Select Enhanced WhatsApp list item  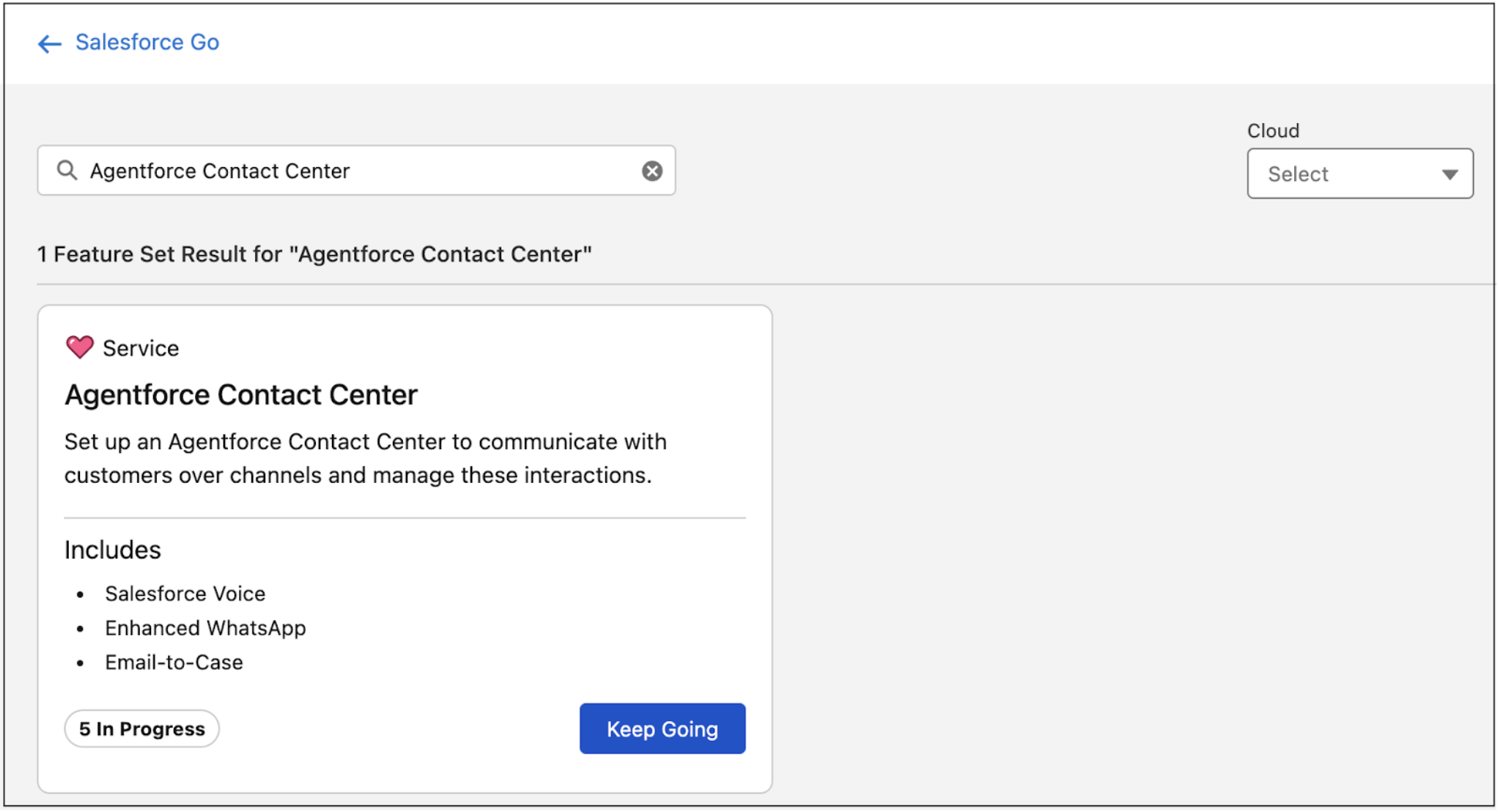[205, 628]
